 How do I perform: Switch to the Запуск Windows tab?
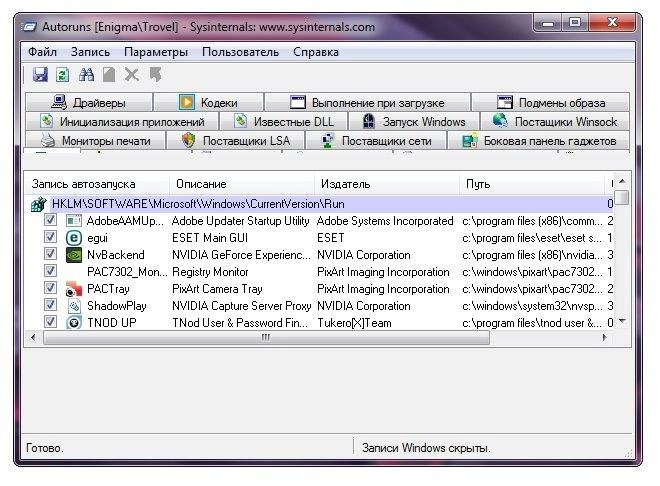pos(414,122)
